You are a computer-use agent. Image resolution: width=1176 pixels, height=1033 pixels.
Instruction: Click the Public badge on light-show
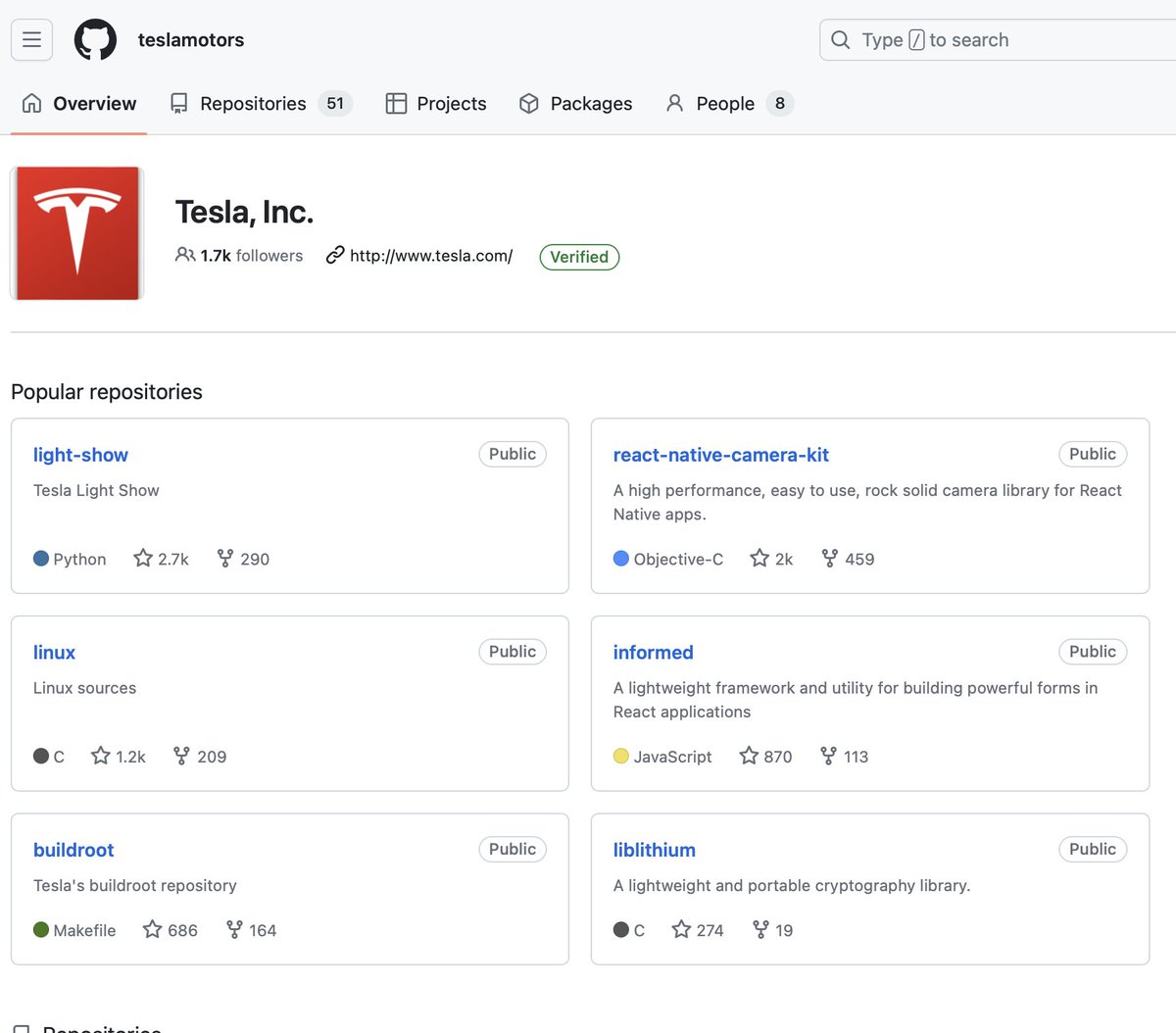(x=513, y=454)
